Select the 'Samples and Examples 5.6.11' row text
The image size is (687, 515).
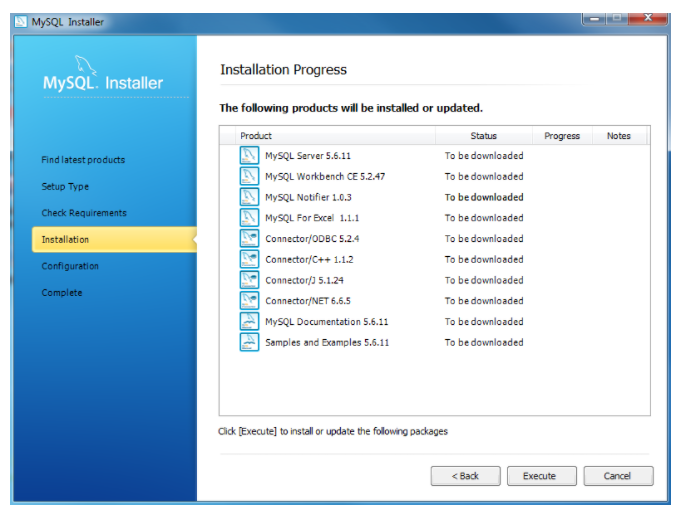(x=327, y=342)
